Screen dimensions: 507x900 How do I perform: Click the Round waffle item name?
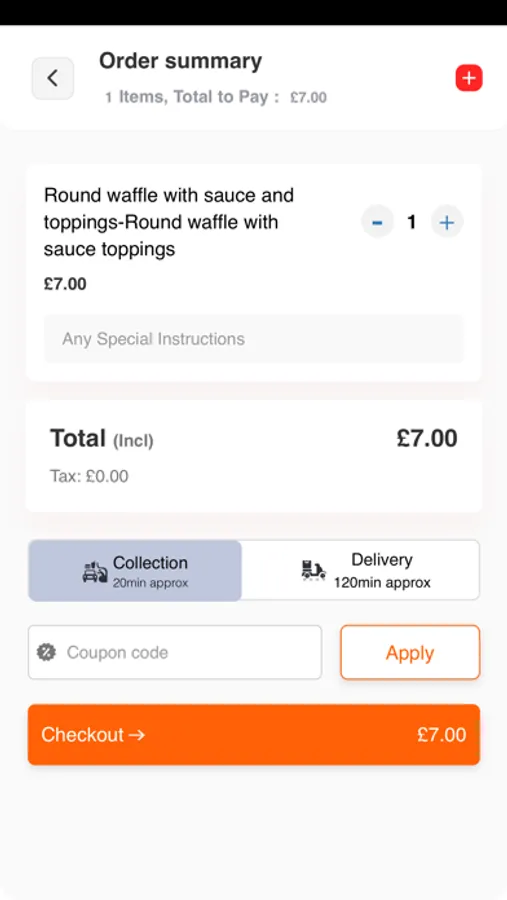(169, 222)
